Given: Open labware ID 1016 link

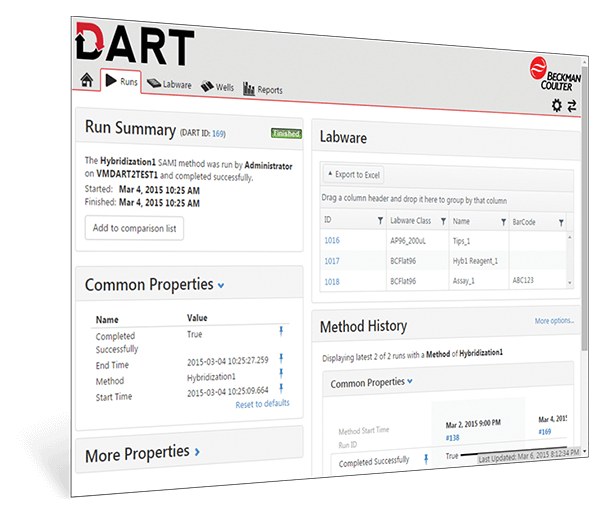Looking at the screenshot, I should 332,240.
